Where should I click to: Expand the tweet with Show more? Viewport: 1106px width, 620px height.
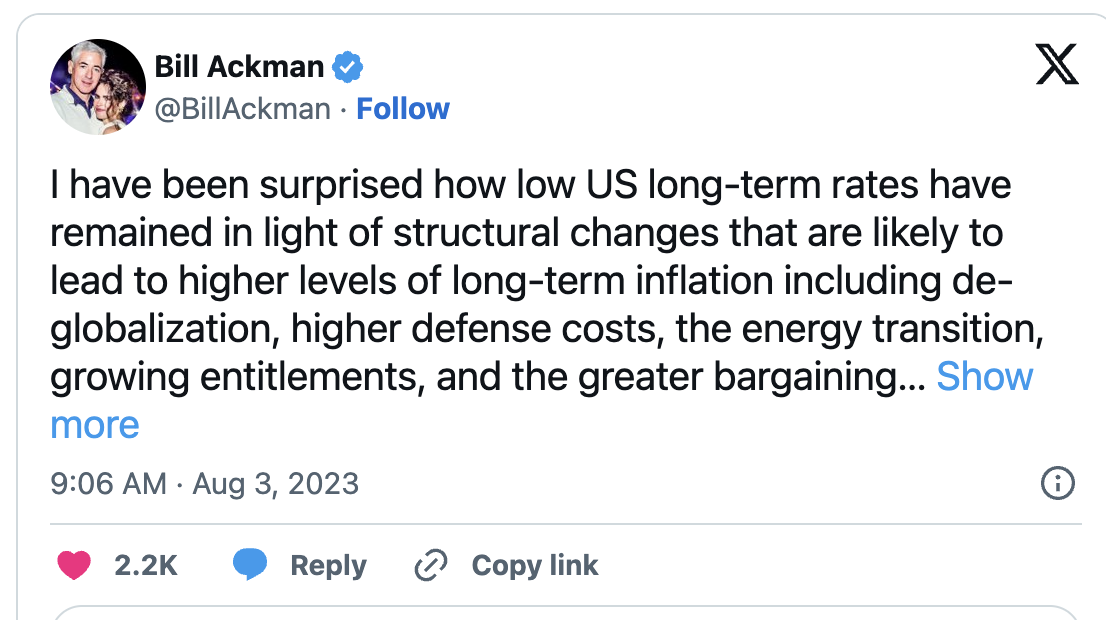click(x=984, y=377)
